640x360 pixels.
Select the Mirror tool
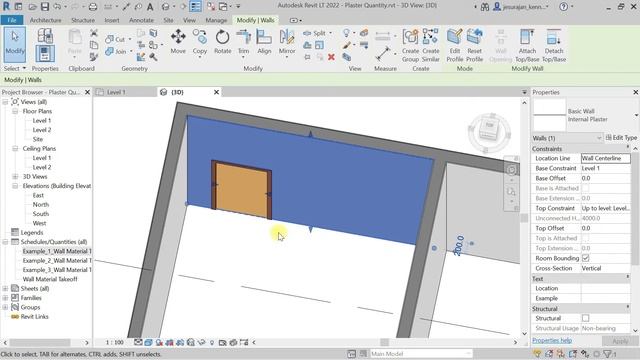tap(287, 41)
